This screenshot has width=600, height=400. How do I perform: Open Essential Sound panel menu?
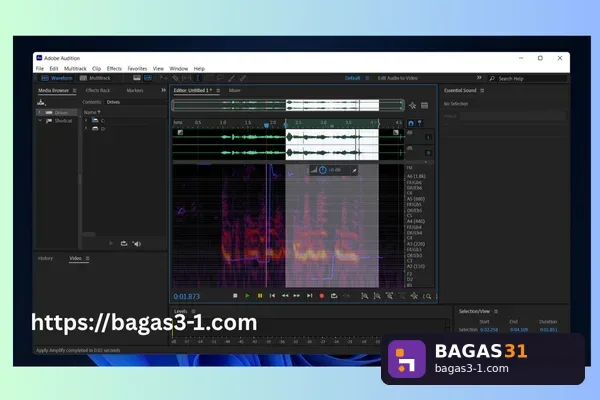(482, 91)
